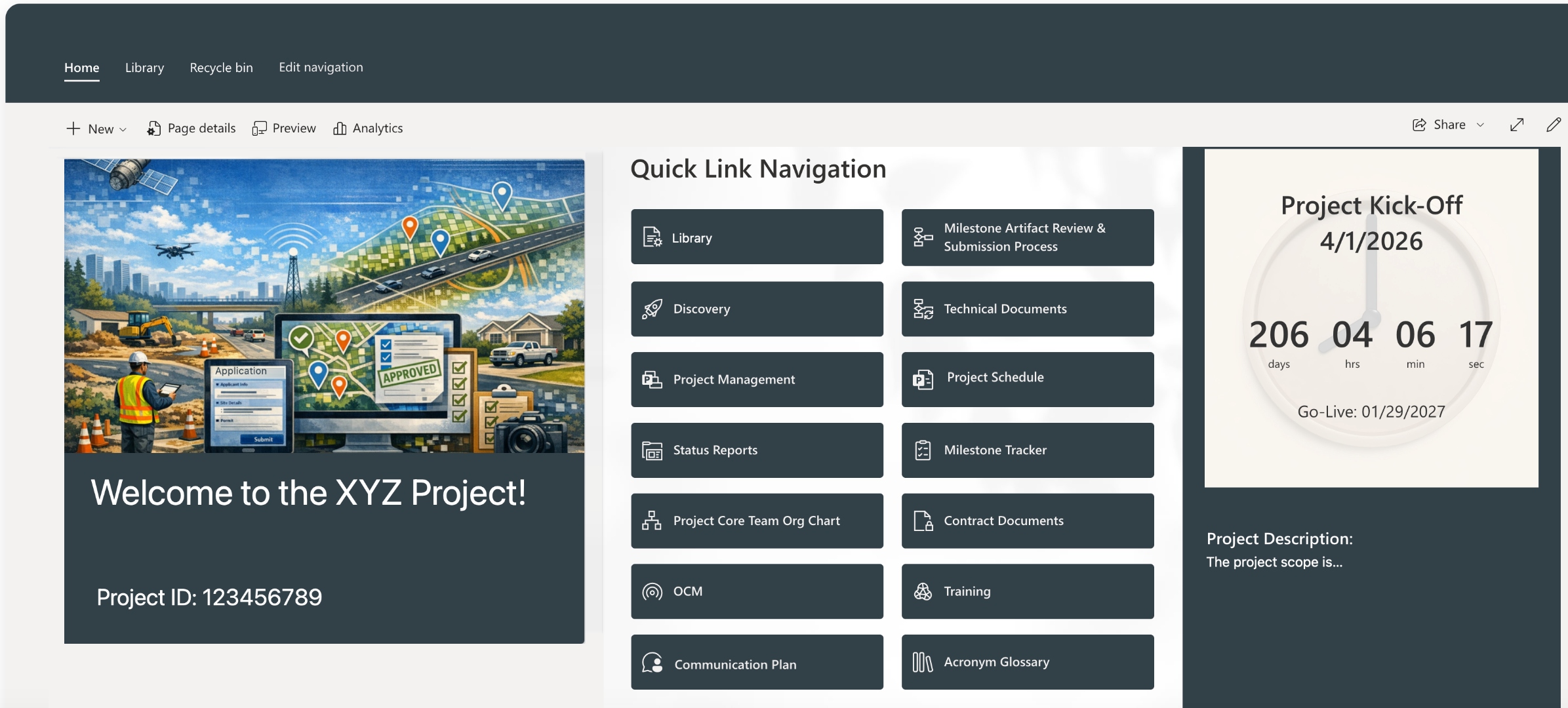The width and height of the screenshot is (1568, 708).
Task: Click The project scope is... text
Action: coord(1274,562)
